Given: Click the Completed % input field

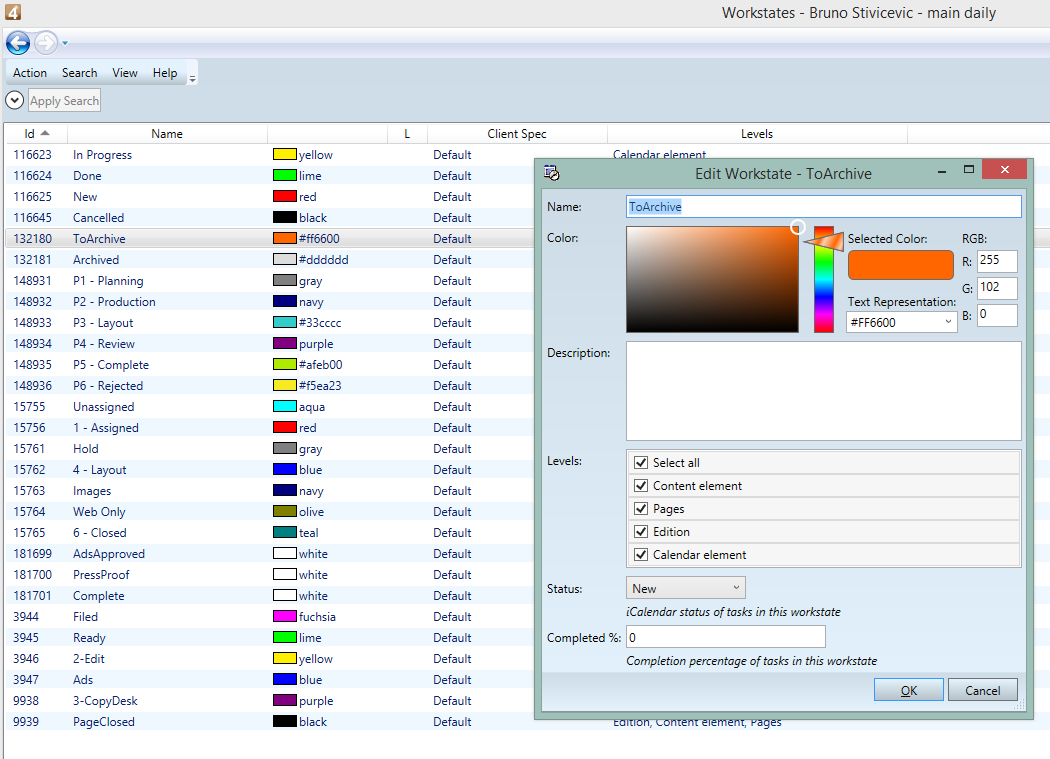Looking at the screenshot, I should pyautogui.click(x=725, y=637).
